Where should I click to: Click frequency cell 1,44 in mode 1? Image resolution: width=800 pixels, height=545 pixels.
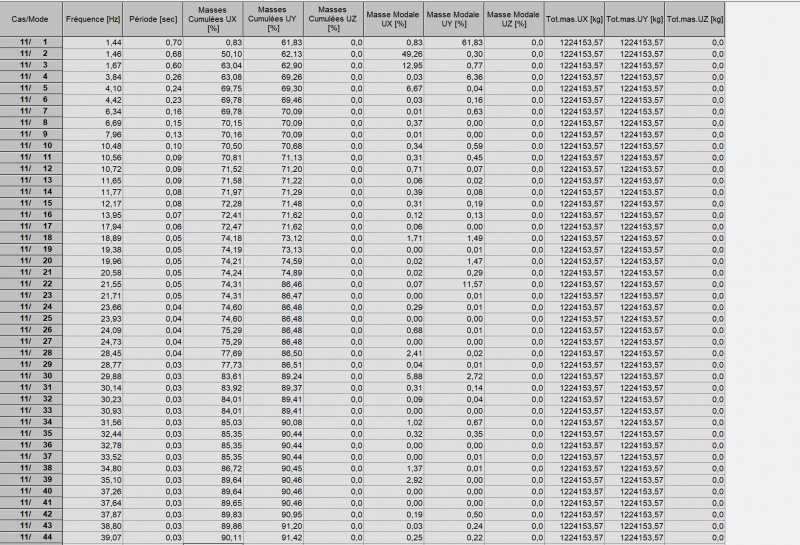click(93, 42)
